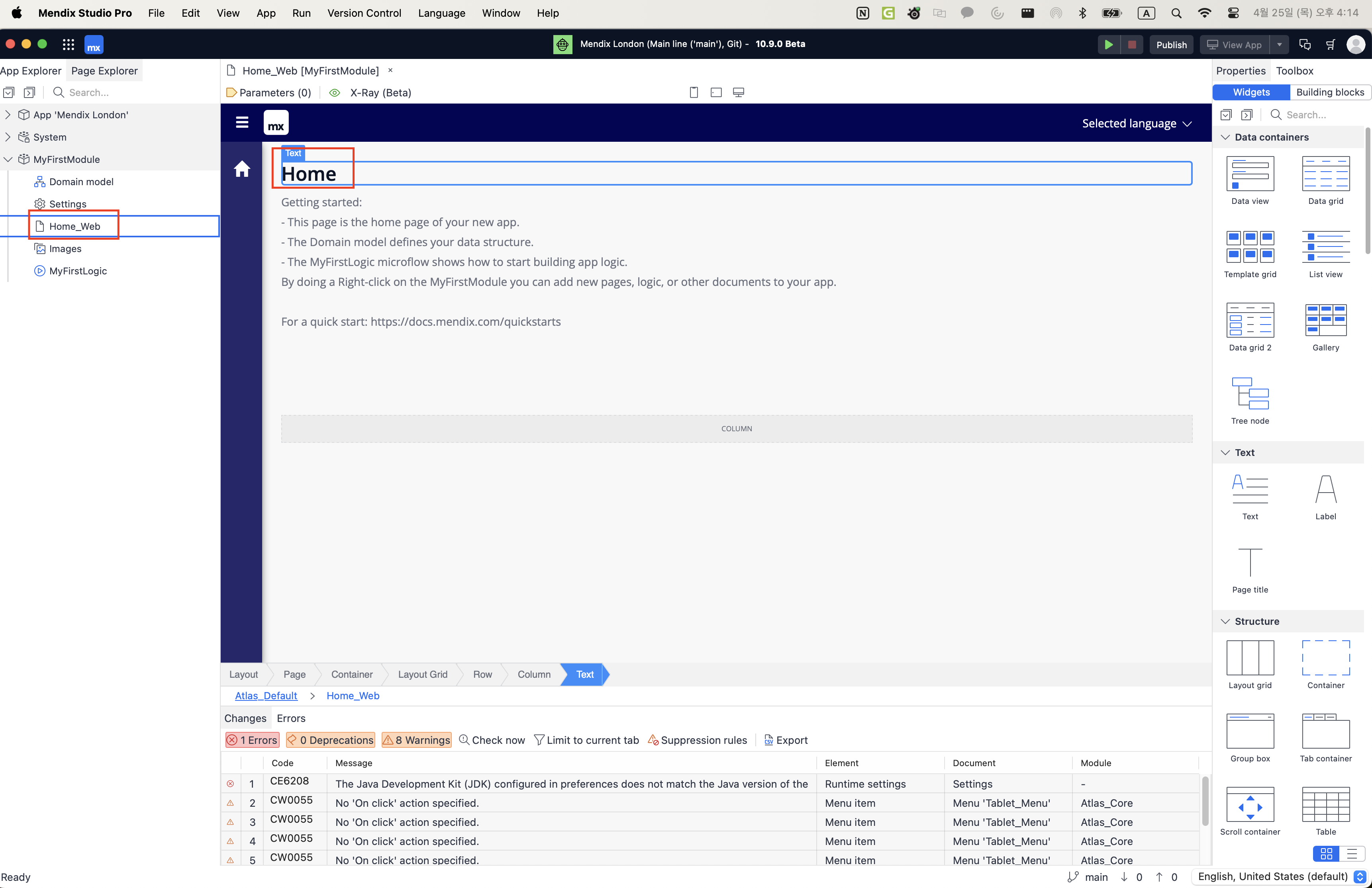Select the Group box widget
1372x888 pixels.
pos(1250,737)
